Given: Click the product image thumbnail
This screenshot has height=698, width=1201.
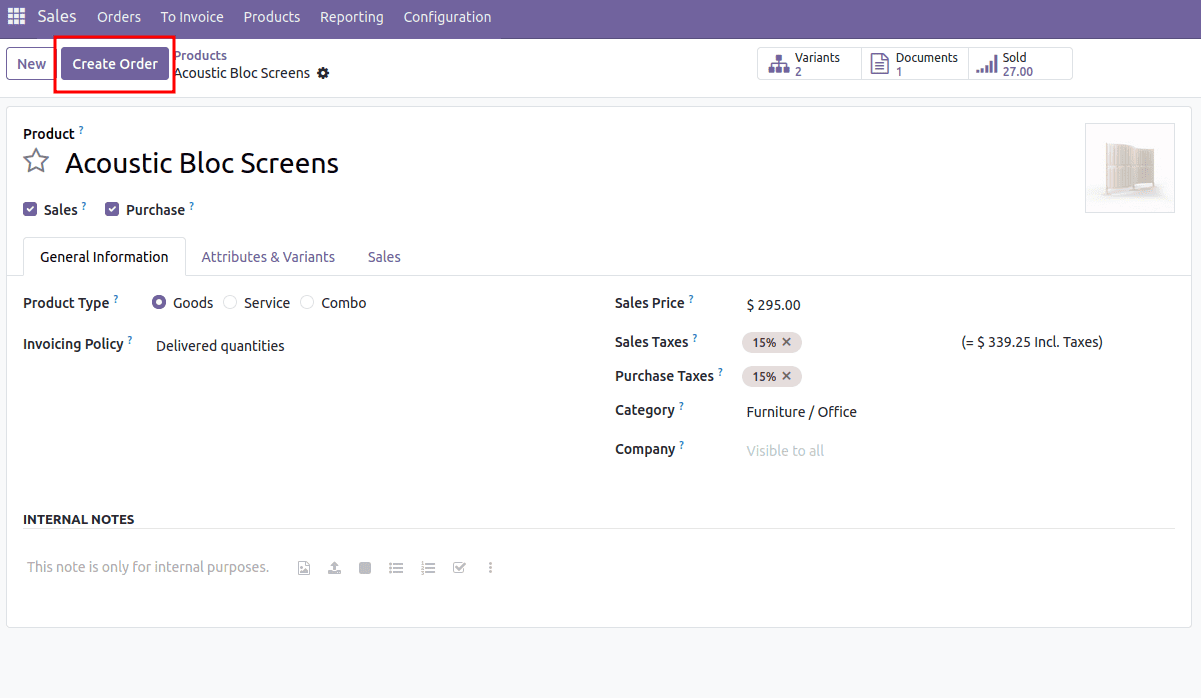Looking at the screenshot, I should pos(1129,168).
